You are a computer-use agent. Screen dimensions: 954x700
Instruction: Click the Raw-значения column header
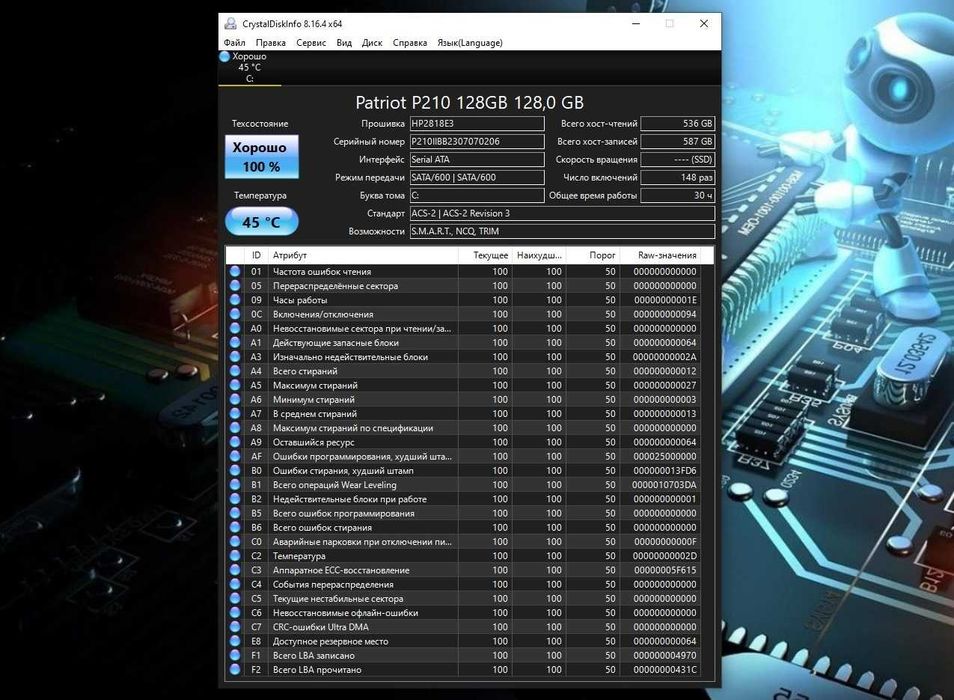[660, 255]
